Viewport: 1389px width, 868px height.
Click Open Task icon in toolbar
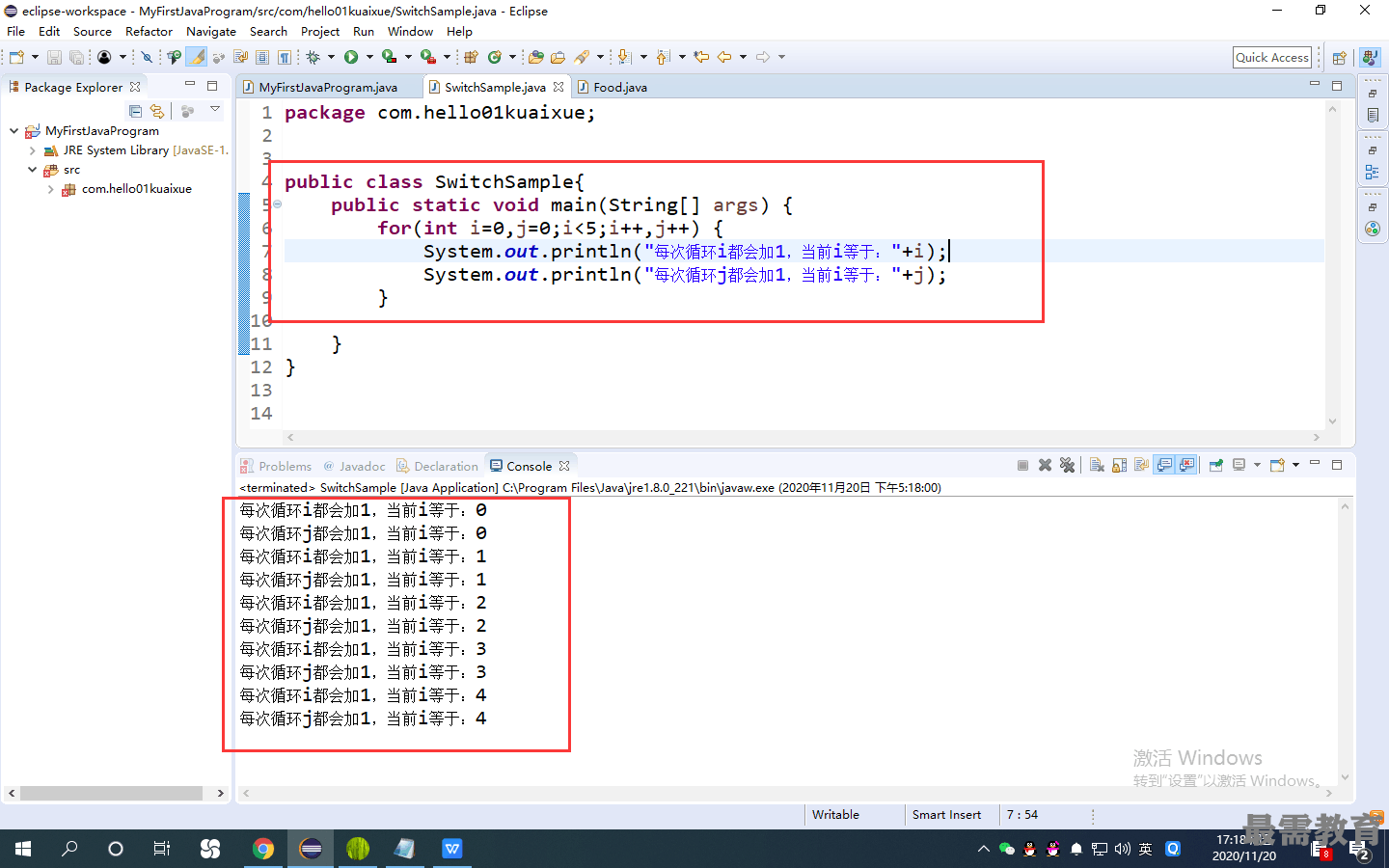pyautogui.click(x=558, y=57)
